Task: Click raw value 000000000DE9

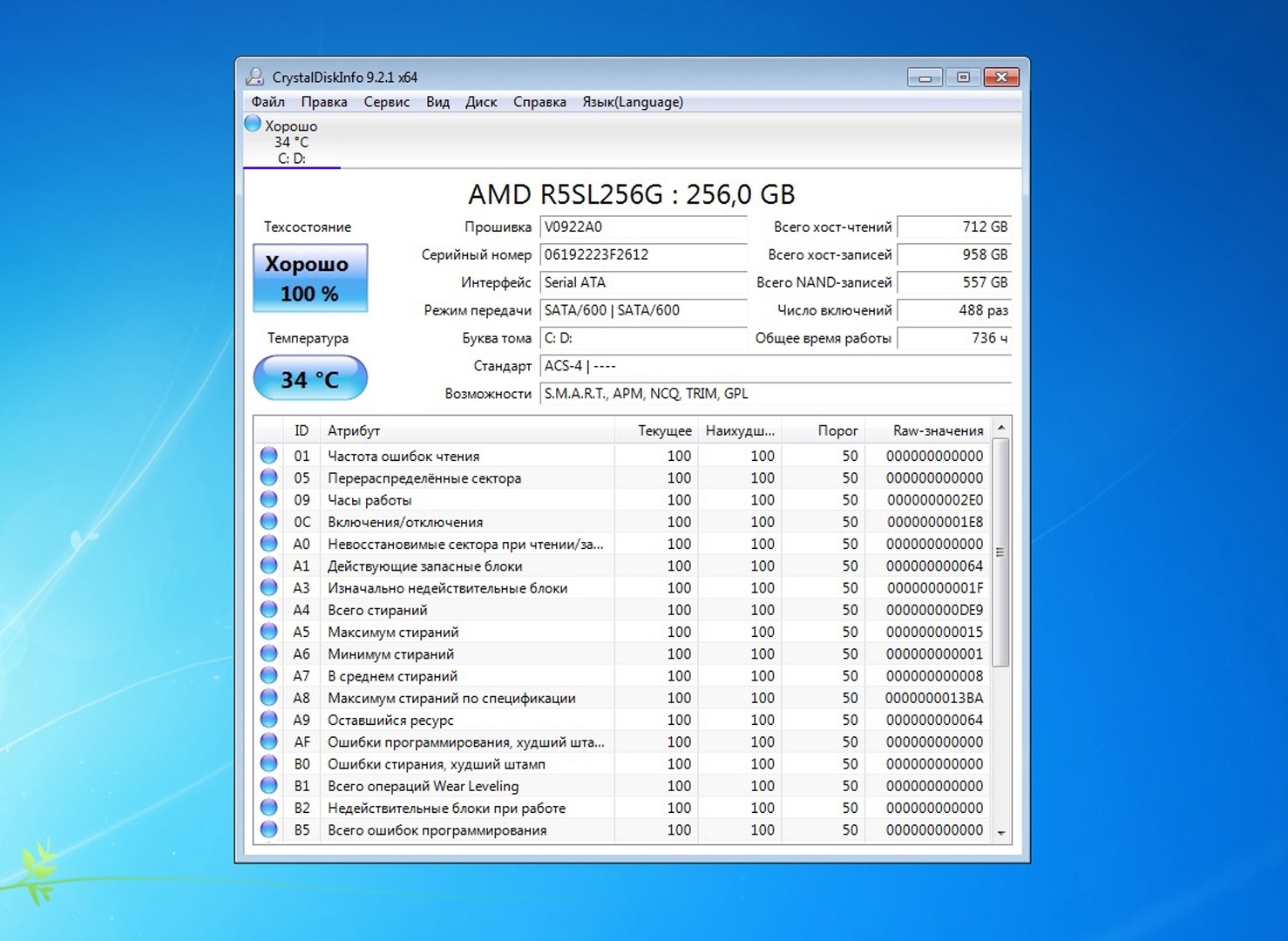Action: click(934, 610)
